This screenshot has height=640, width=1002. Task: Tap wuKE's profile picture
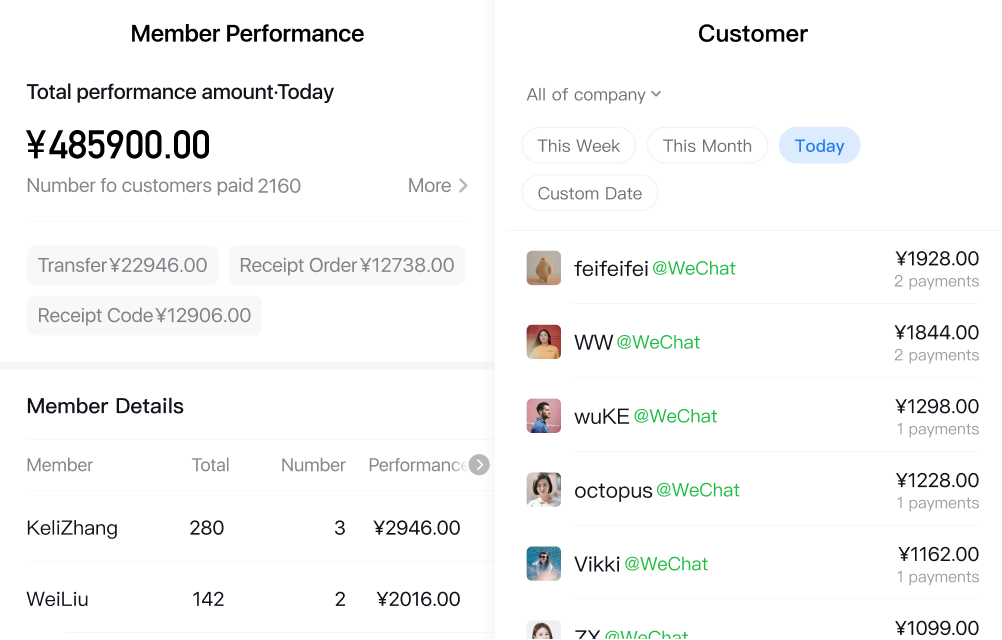pos(544,416)
